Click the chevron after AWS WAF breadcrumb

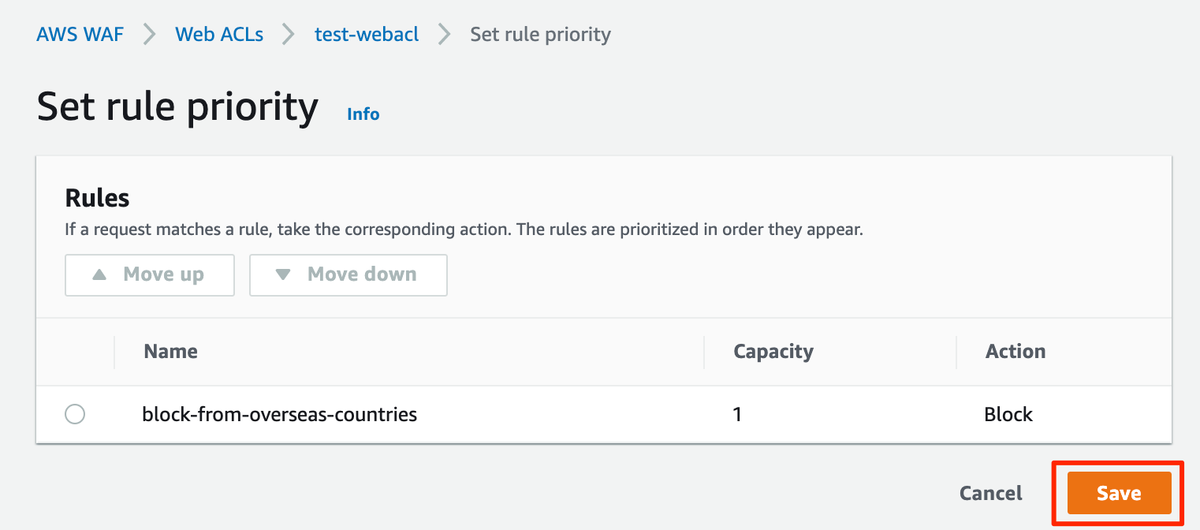(149, 34)
